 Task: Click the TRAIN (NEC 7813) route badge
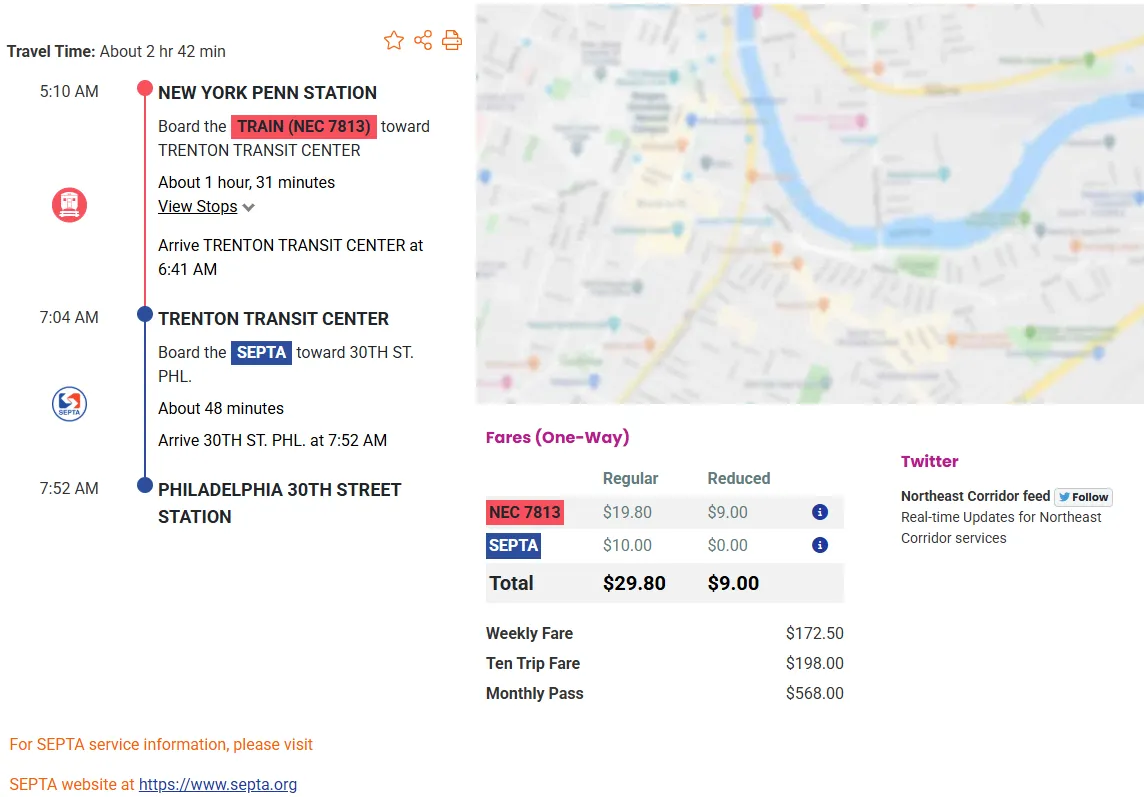tap(304, 127)
